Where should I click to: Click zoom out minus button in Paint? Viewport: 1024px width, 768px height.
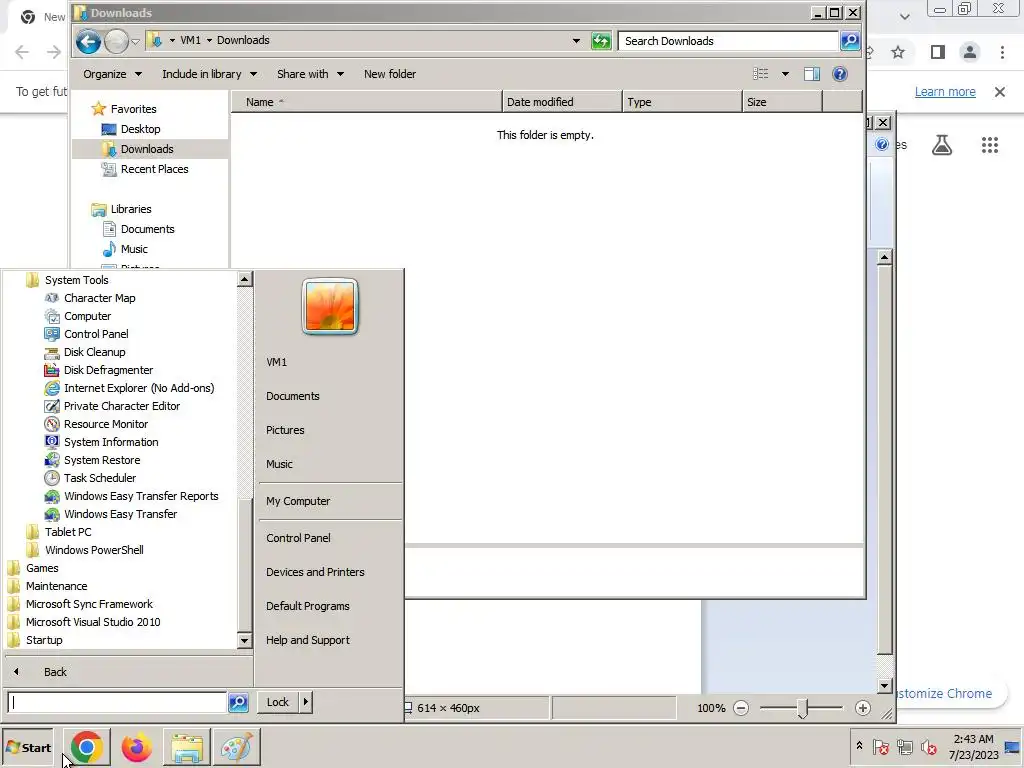[741, 708]
